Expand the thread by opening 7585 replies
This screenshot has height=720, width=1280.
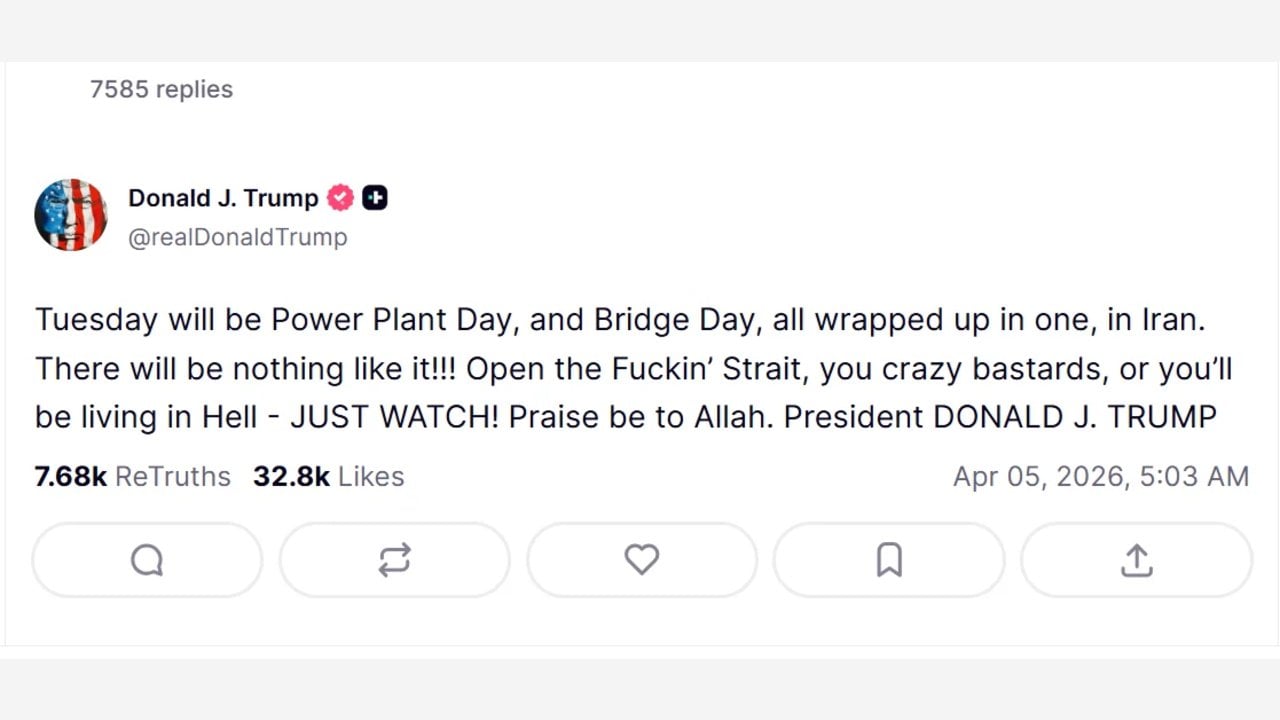tap(161, 89)
